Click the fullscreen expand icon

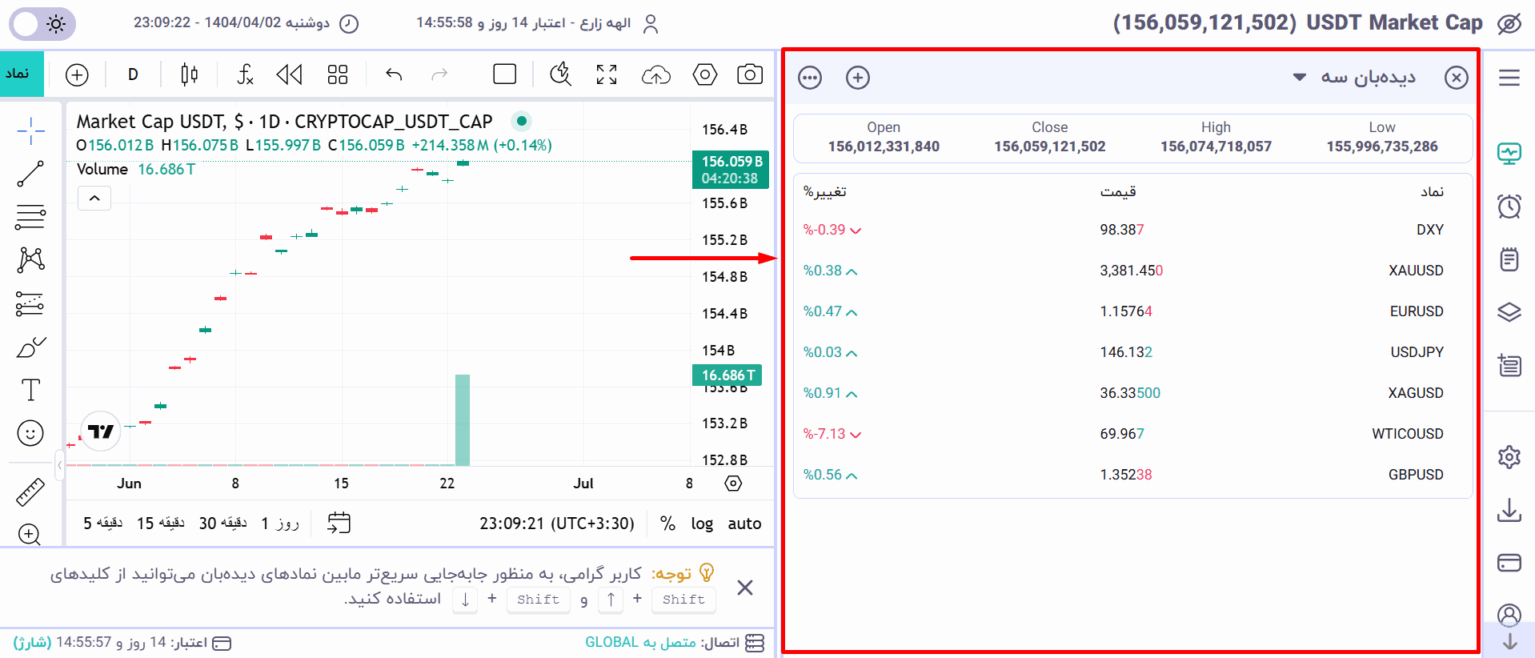pos(606,75)
